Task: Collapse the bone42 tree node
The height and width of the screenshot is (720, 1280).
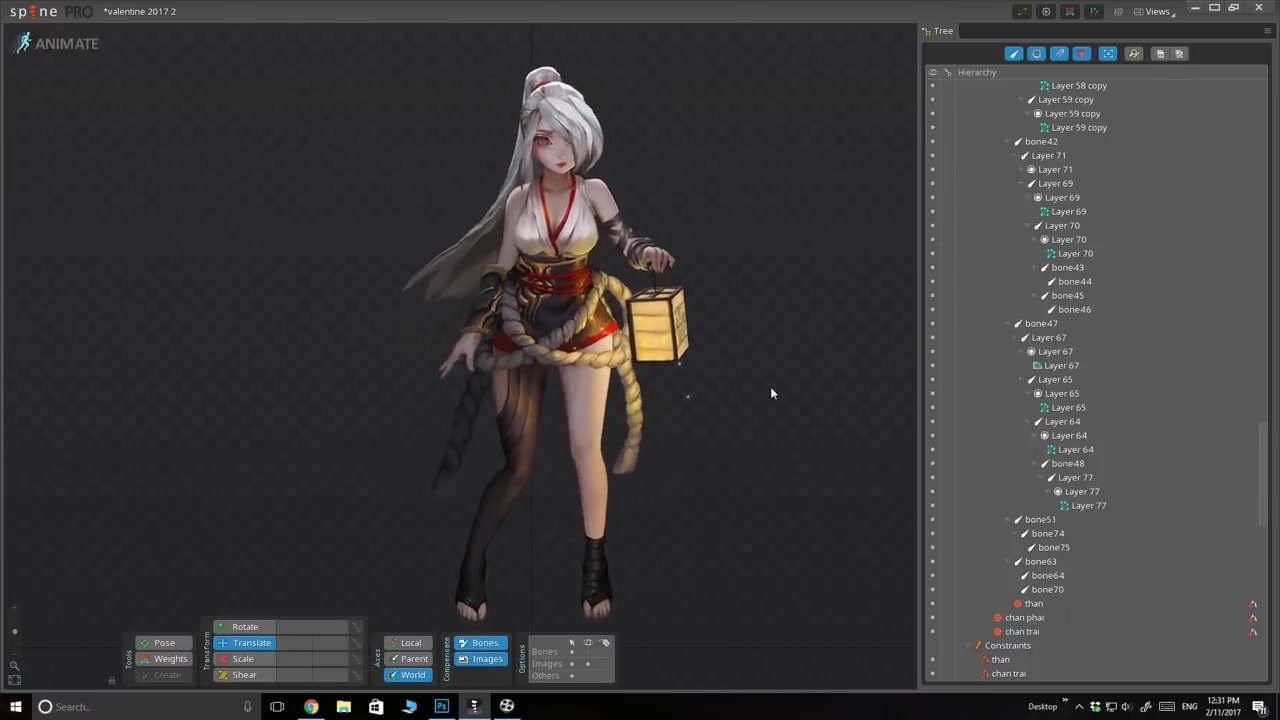Action: (1008, 142)
